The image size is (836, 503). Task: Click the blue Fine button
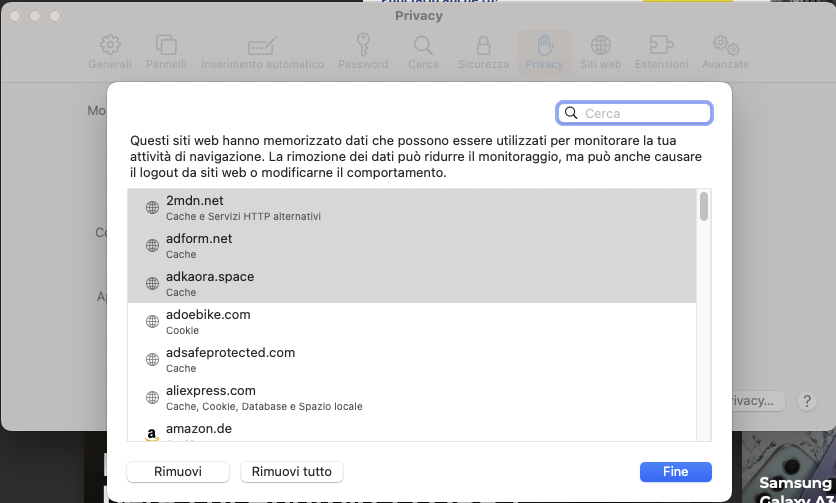675,471
